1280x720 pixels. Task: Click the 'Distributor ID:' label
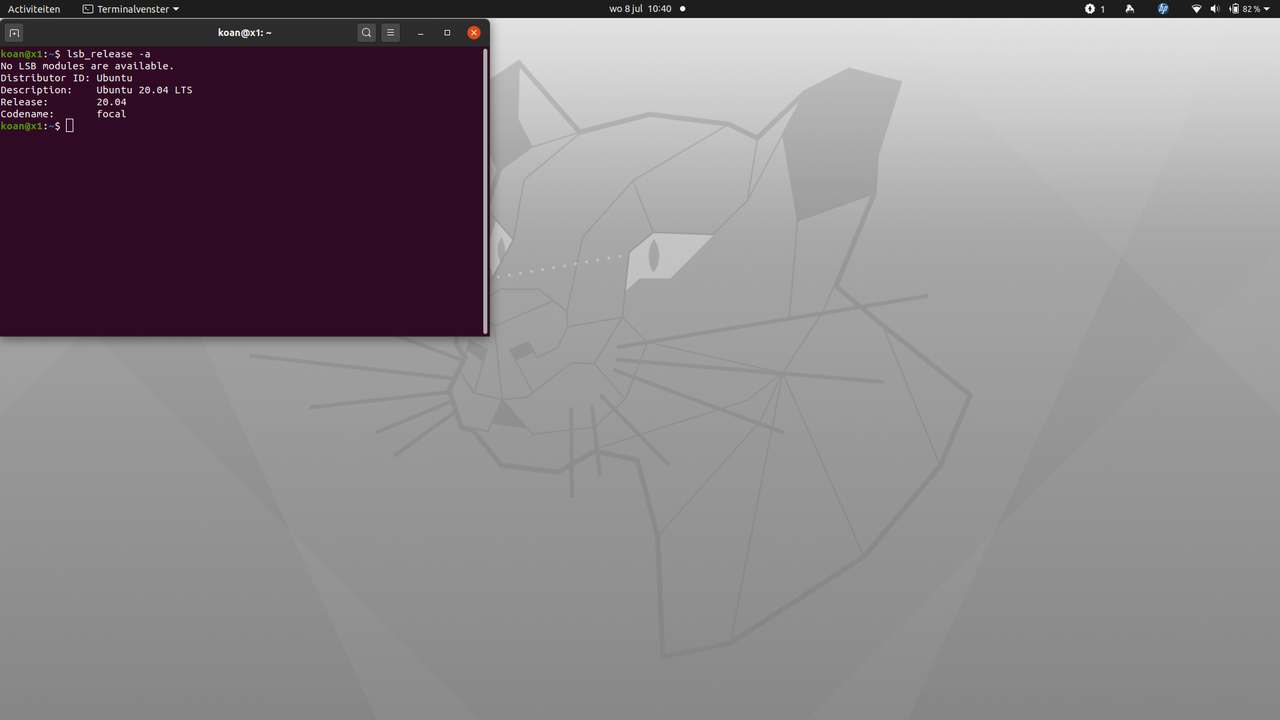46,78
